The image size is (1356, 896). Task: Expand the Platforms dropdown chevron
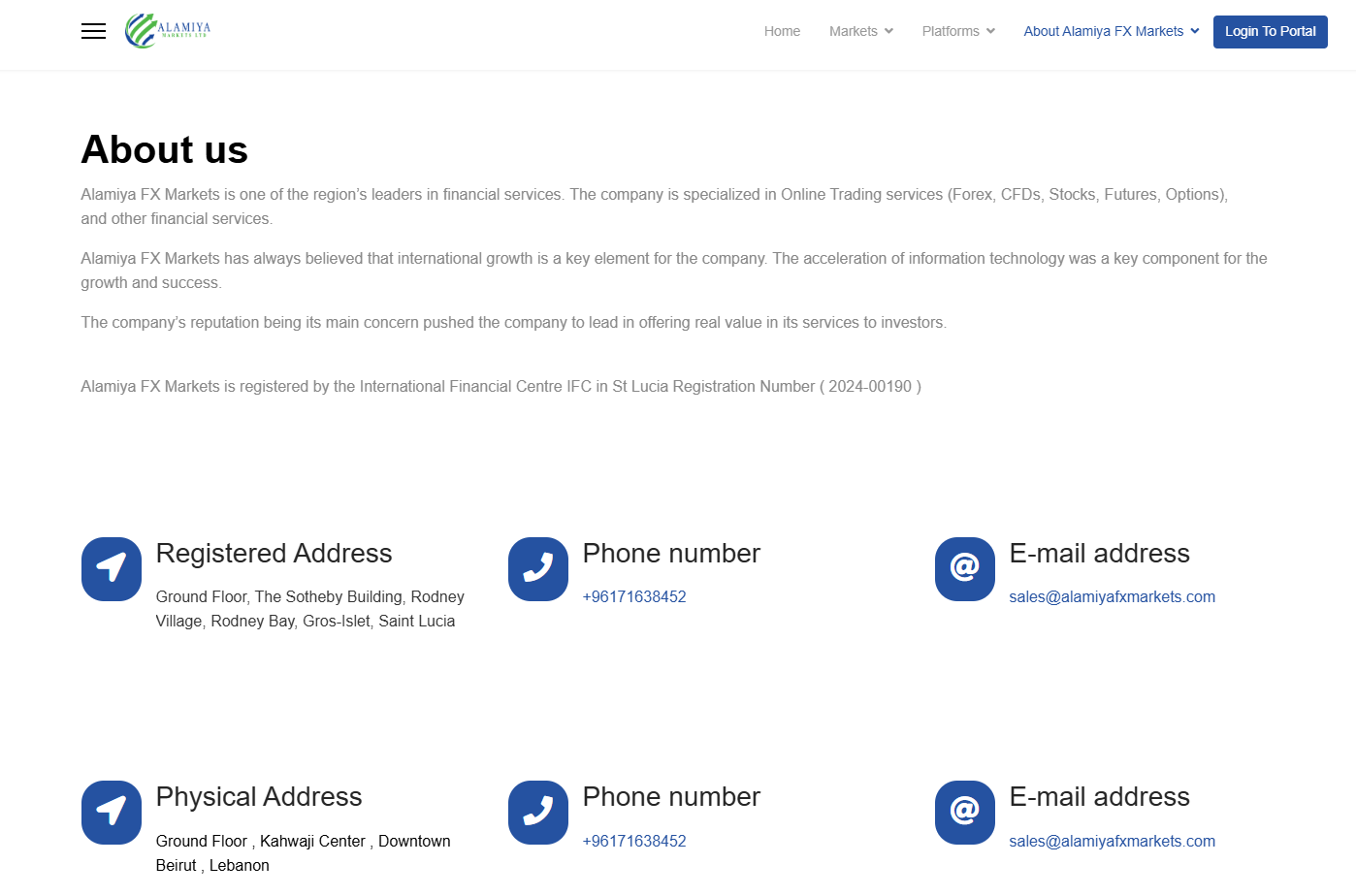pyautogui.click(x=990, y=31)
